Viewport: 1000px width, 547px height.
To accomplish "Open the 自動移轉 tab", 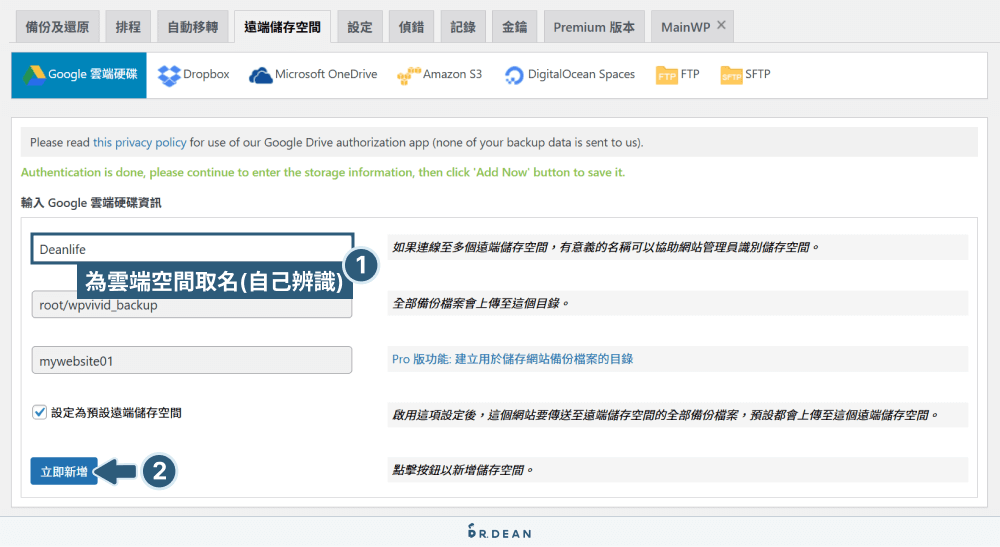I will point(193,27).
